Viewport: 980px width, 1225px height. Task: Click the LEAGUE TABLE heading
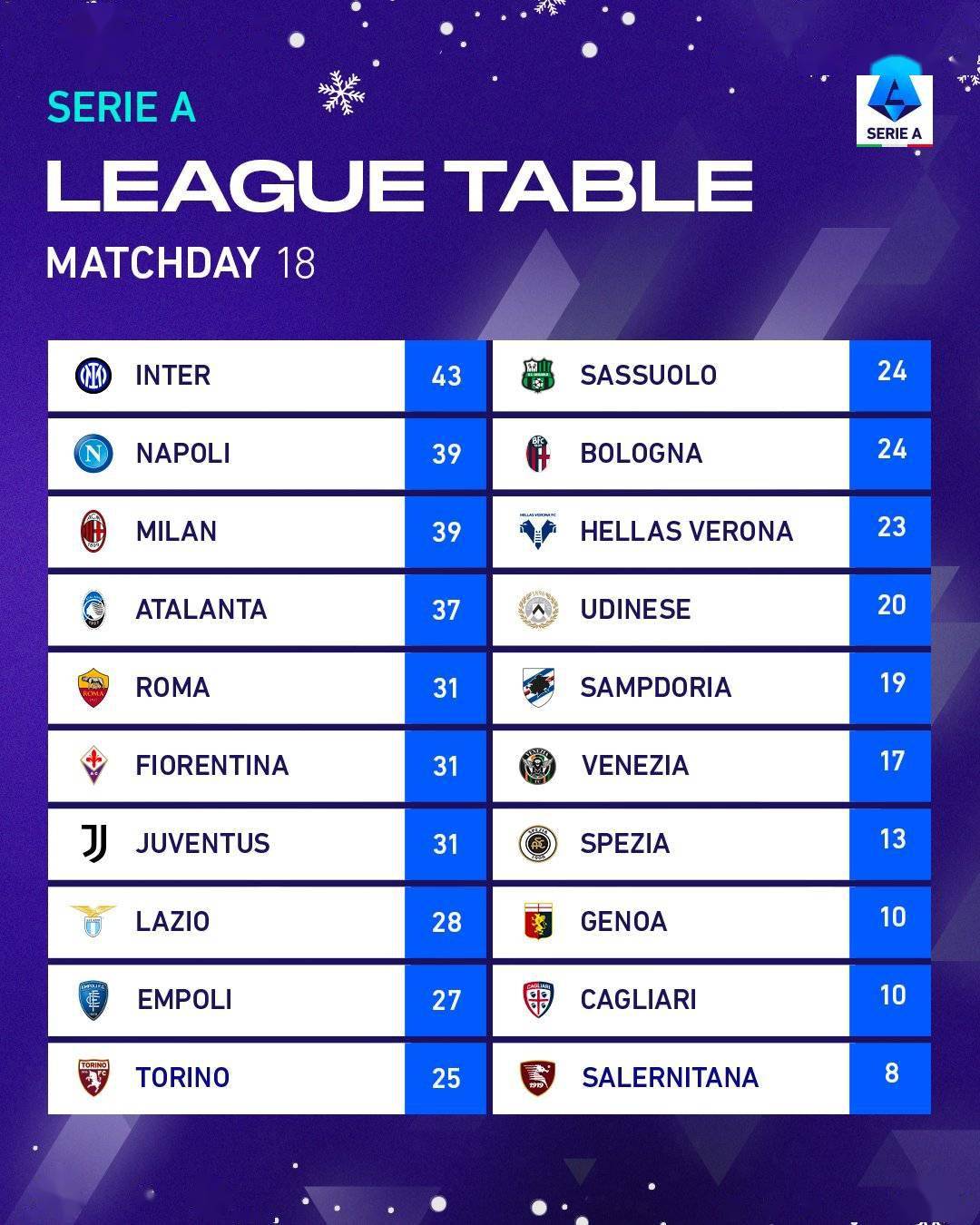click(x=399, y=186)
